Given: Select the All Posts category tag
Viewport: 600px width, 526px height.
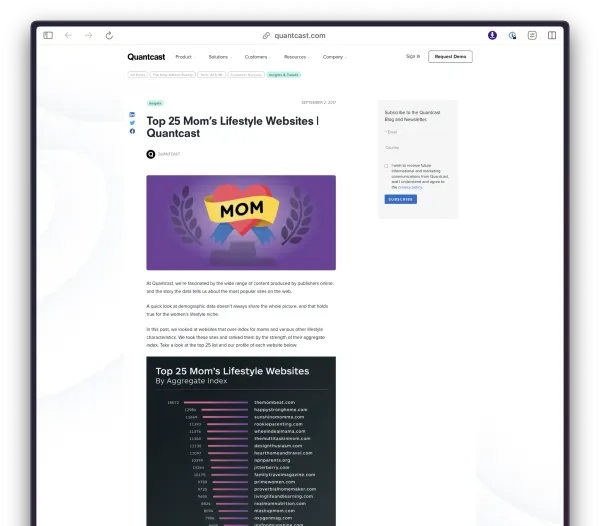Looking at the screenshot, I should [x=138, y=75].
